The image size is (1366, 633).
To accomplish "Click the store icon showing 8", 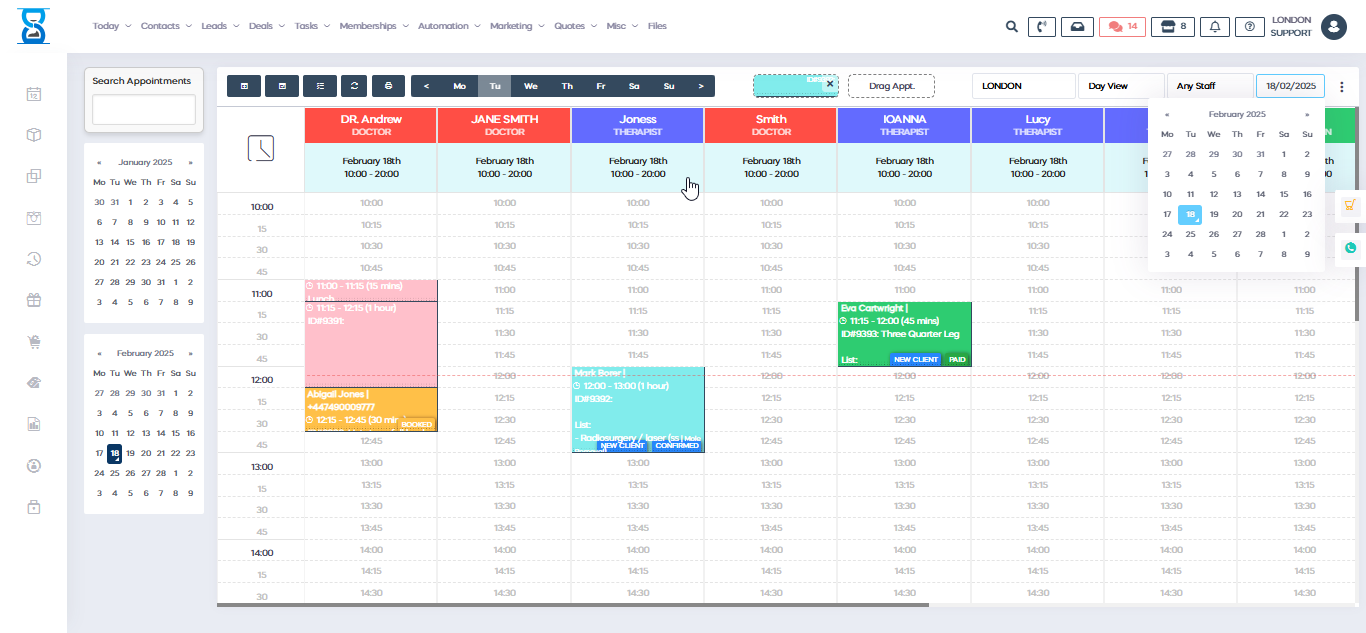I will 1172,27.
